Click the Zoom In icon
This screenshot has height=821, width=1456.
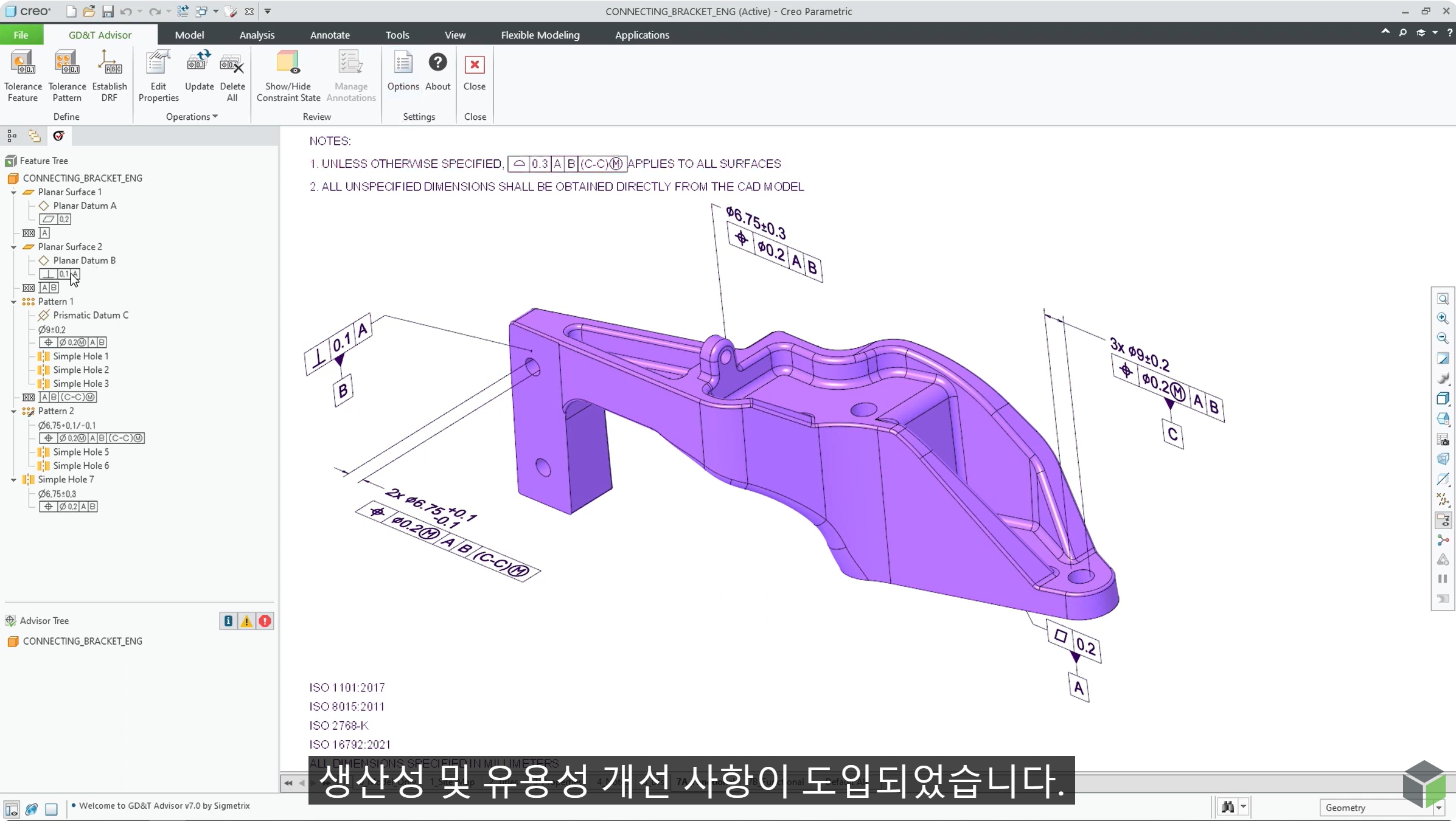1443,318
